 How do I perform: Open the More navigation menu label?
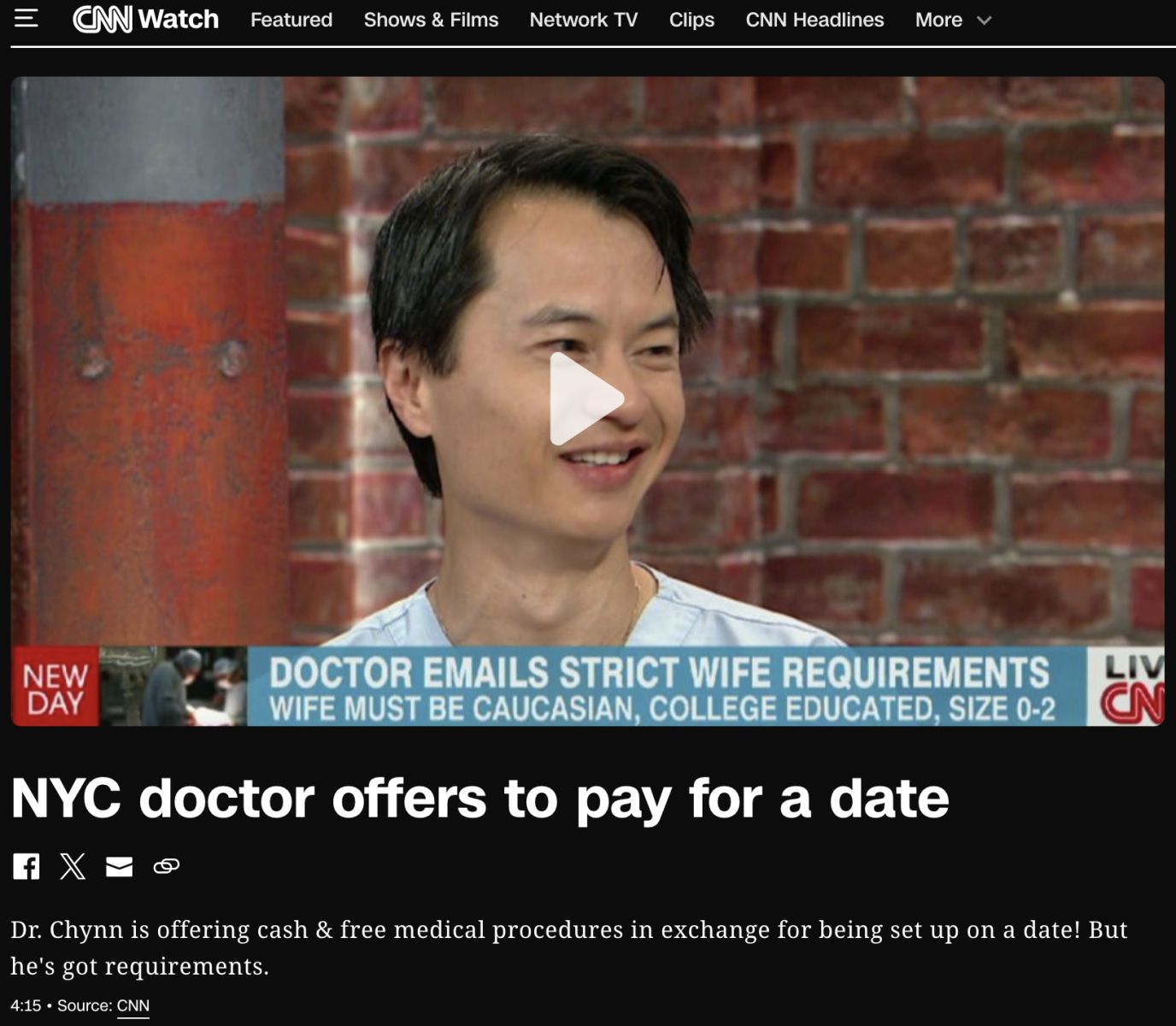point(938,20)
